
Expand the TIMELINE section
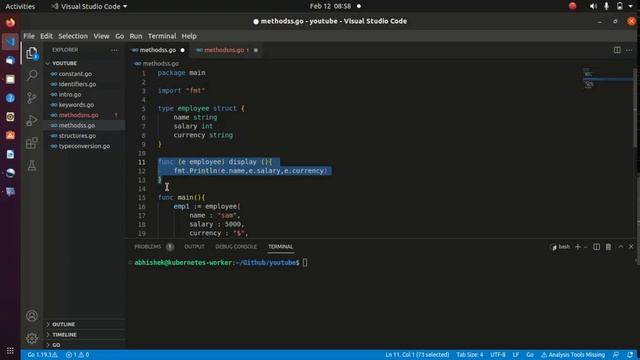tap(64, 334)
